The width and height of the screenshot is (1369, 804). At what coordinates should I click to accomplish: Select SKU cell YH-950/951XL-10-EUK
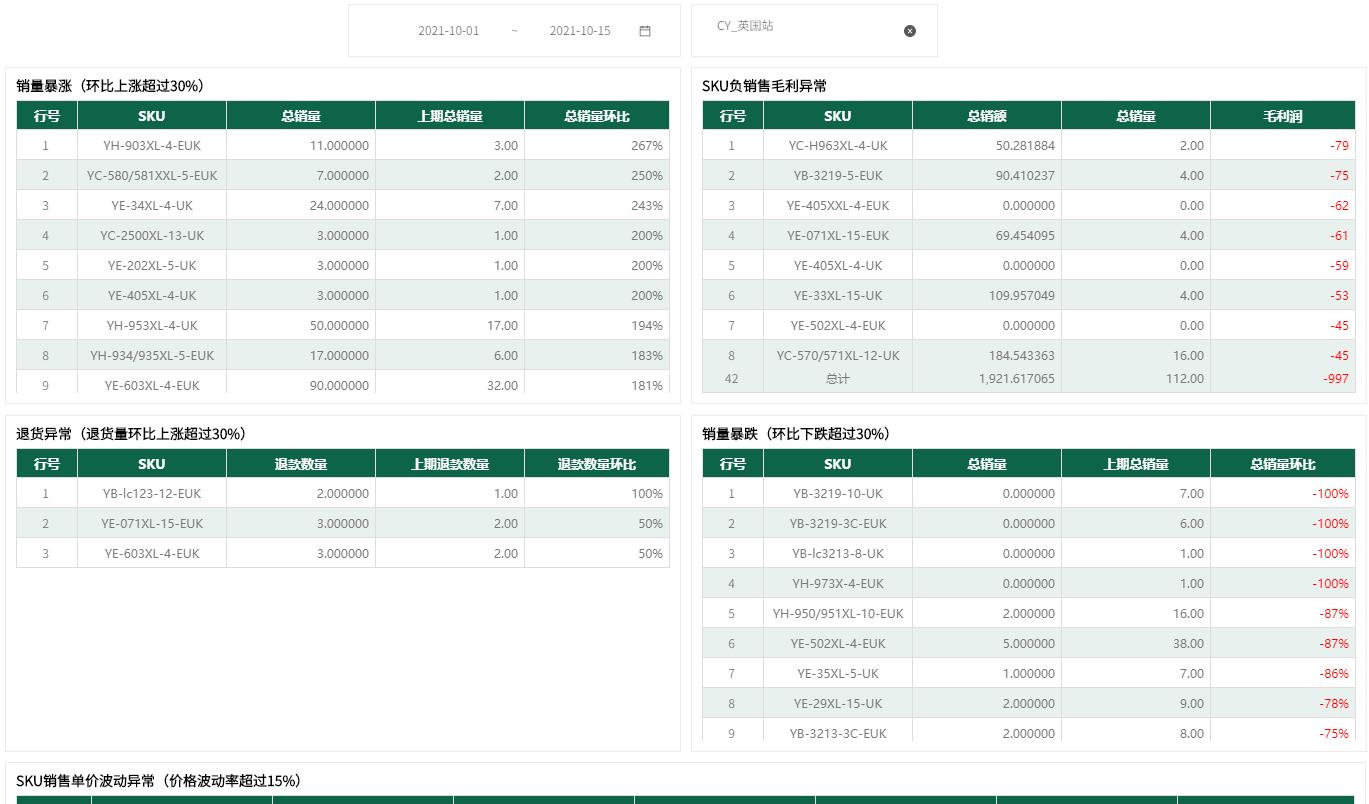coord(838,614)
